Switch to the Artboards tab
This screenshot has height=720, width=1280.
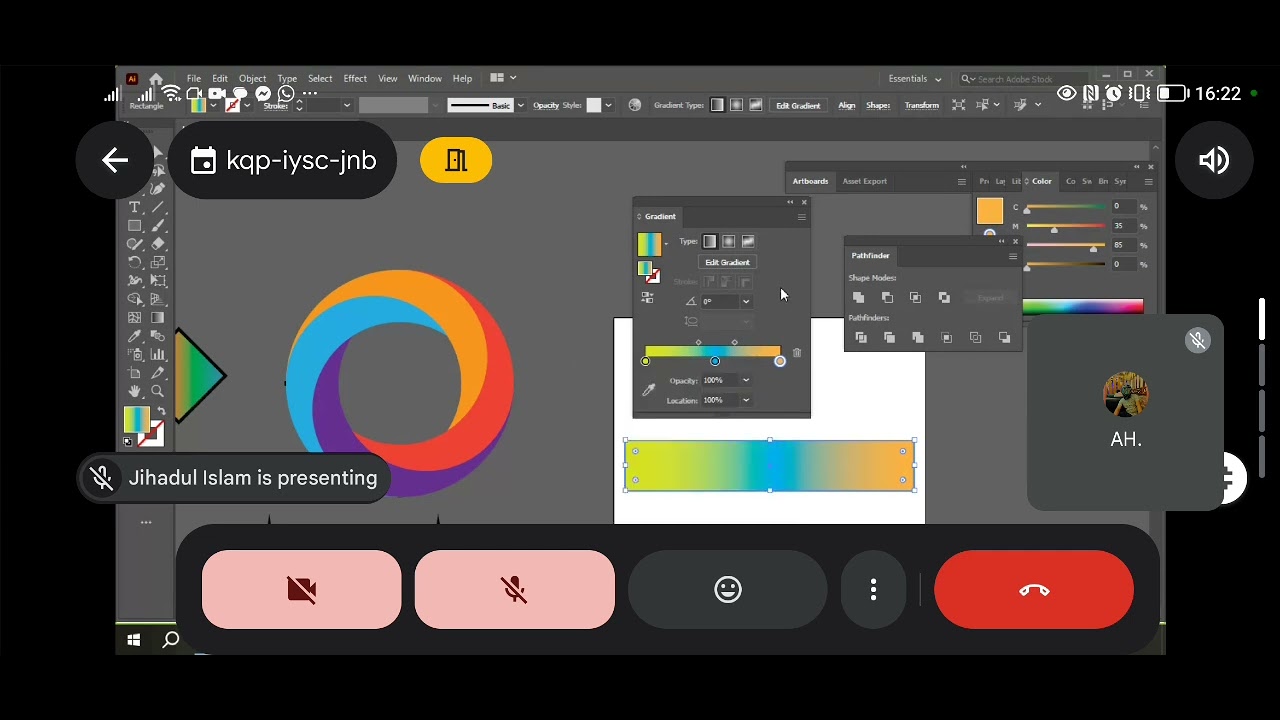tap(810, 181)
